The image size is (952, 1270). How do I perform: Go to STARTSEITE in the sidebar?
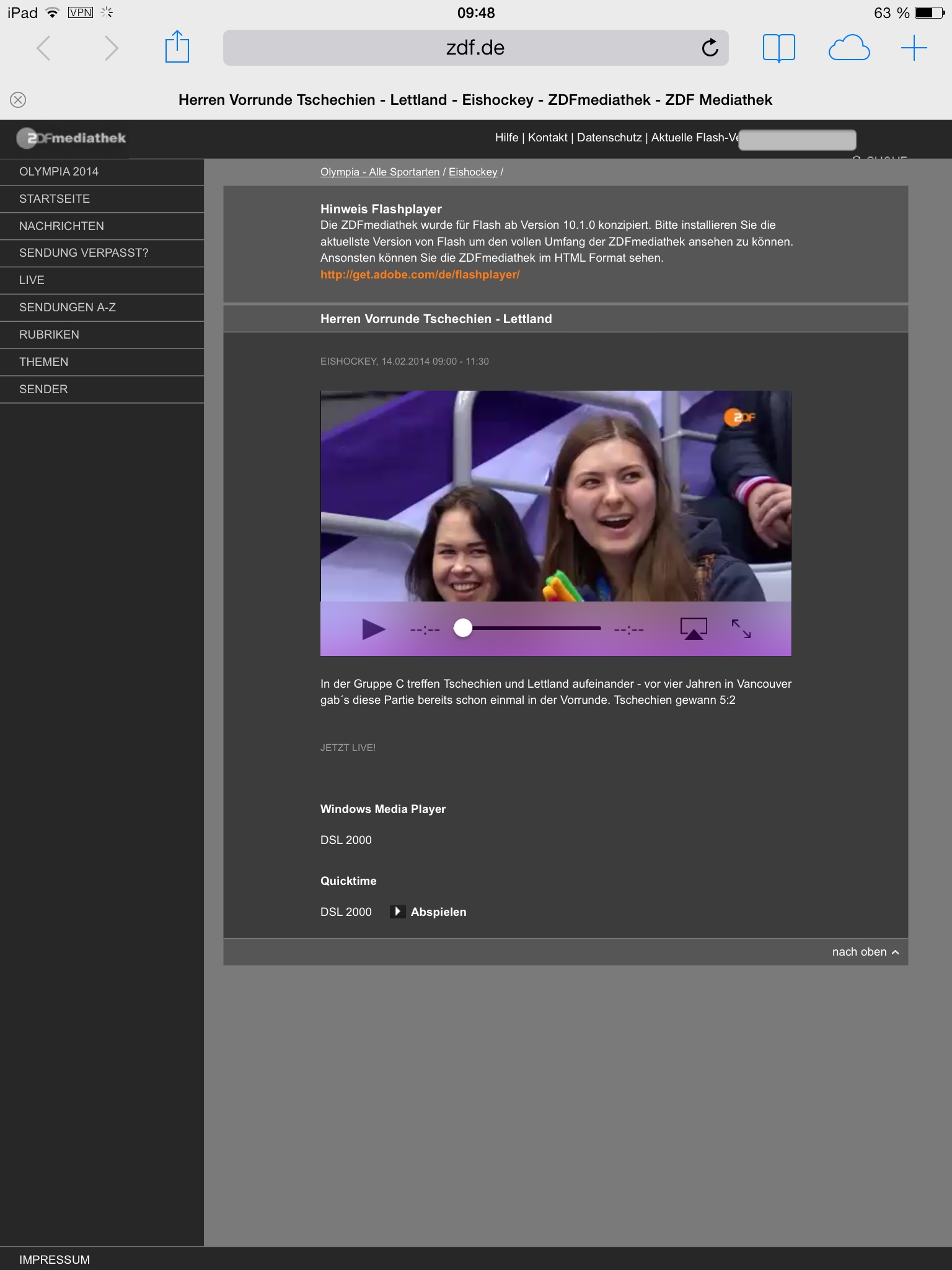(x=102, y=199)
